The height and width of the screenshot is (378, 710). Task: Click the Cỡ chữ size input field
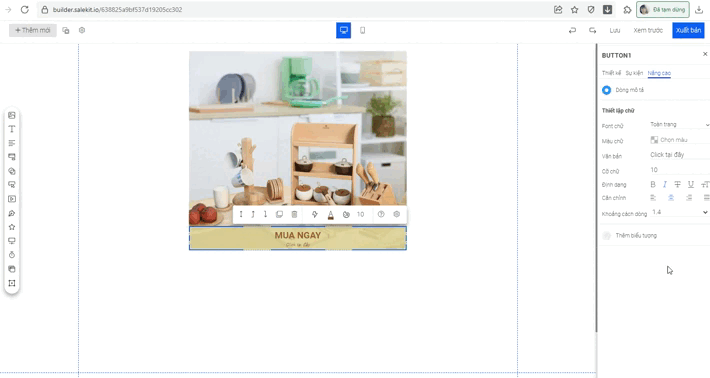679,170
